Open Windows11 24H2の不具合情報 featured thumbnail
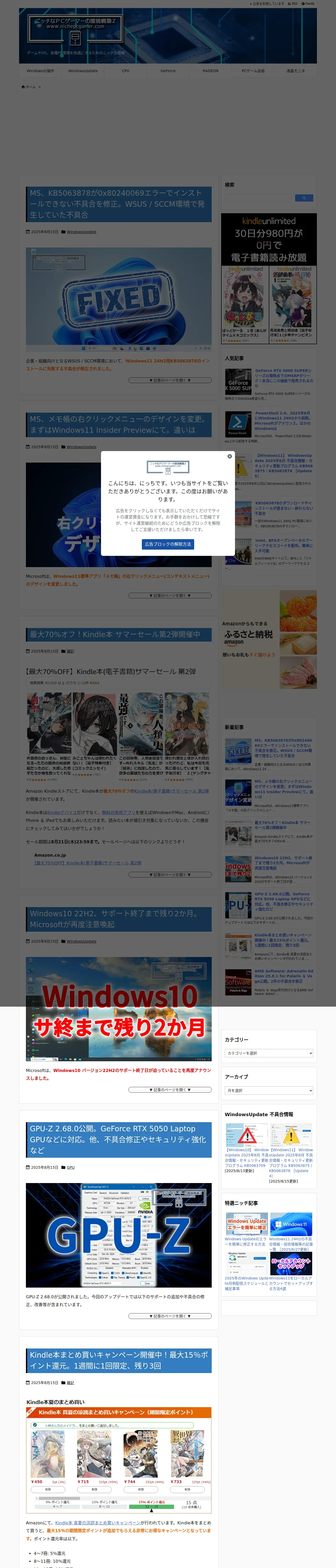This screenshot has width=336, height=1568. (291, 1224)
